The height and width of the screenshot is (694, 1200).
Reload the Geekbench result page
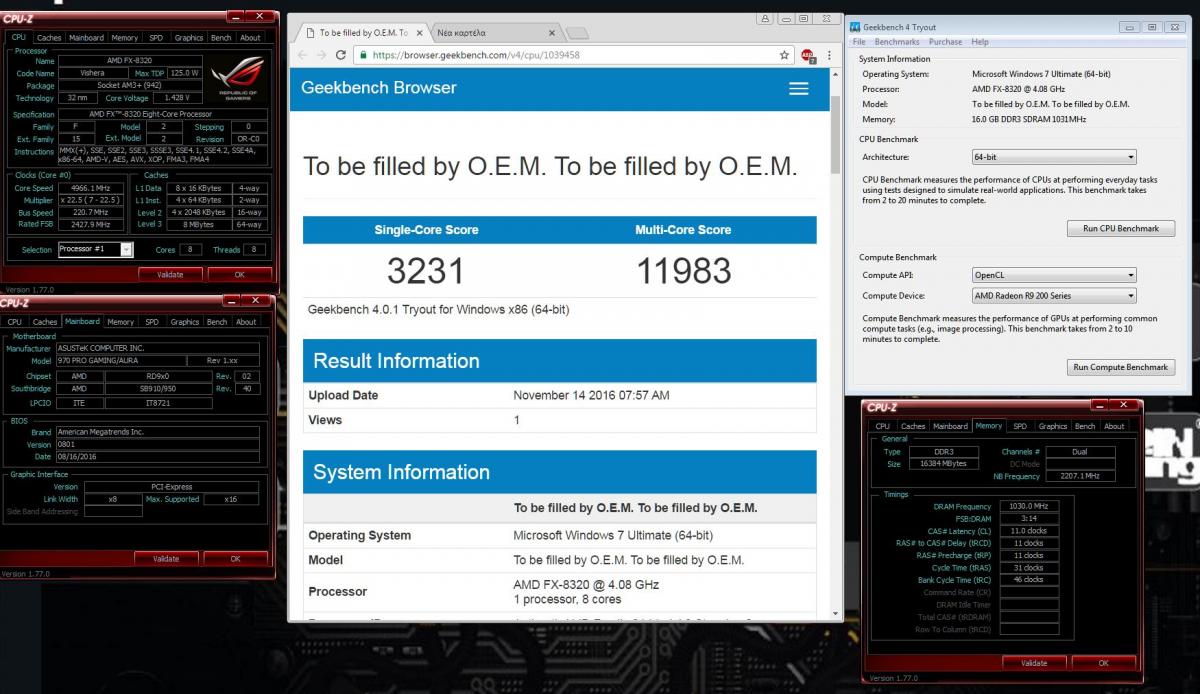(x=340, y=55)
